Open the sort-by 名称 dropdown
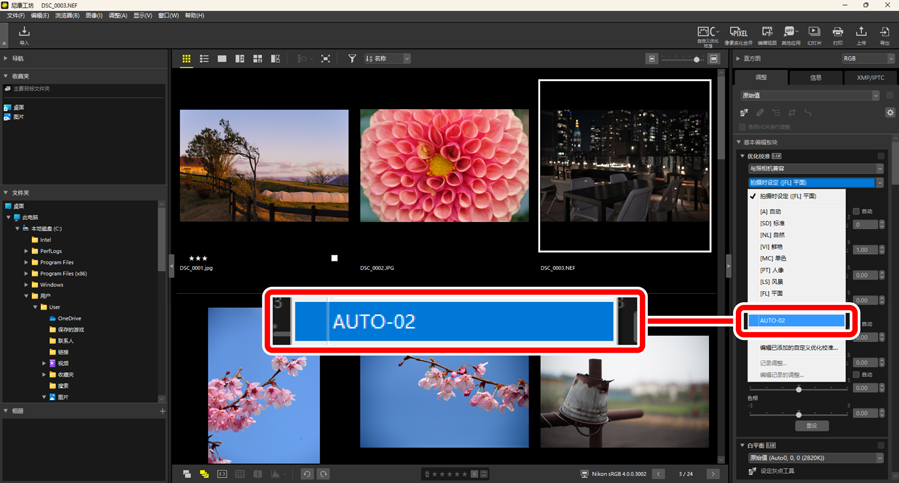This screenshot has height=483, width=899. (x=388, y=59)
